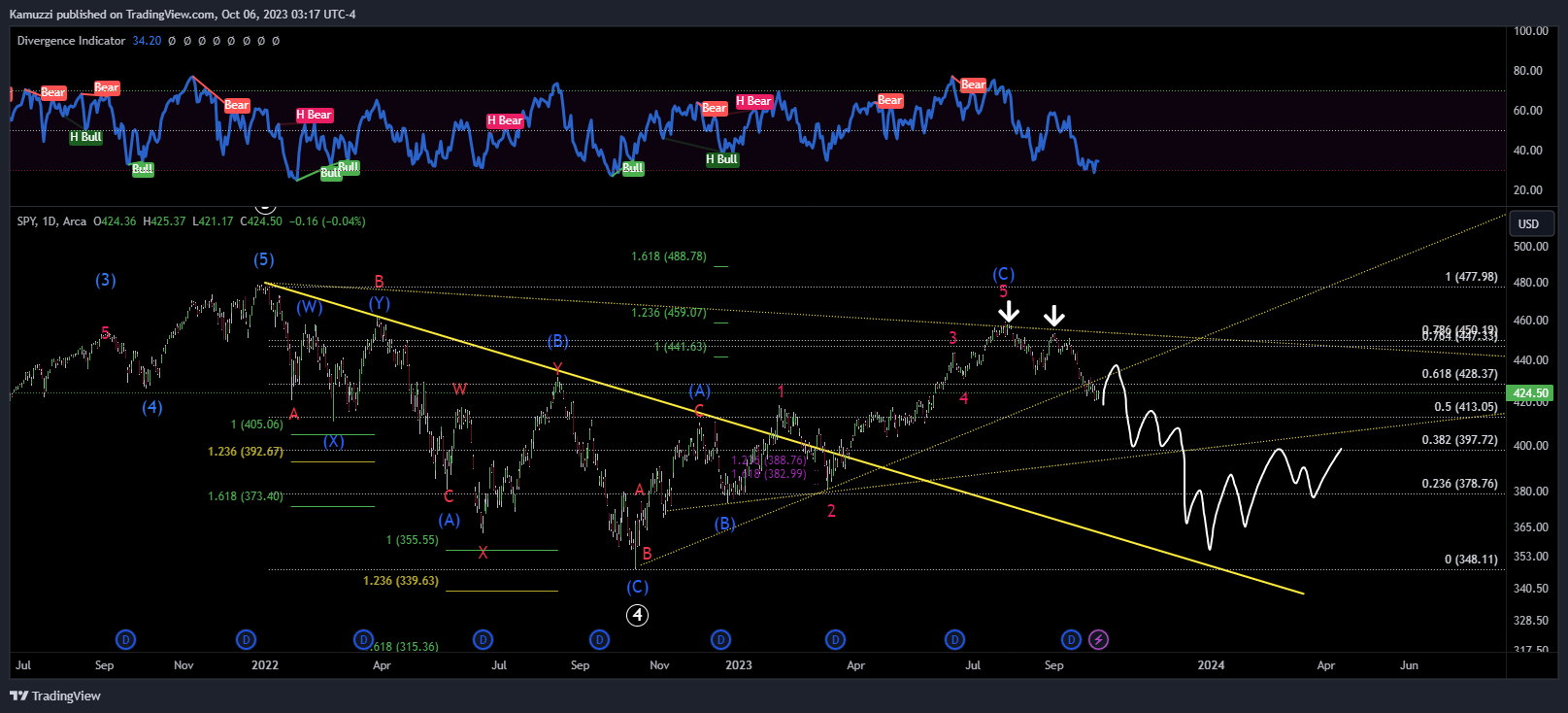Click the Jun time axis label
The width and height of the screenshot is (1568, 713).
(x=1409, y=665)
